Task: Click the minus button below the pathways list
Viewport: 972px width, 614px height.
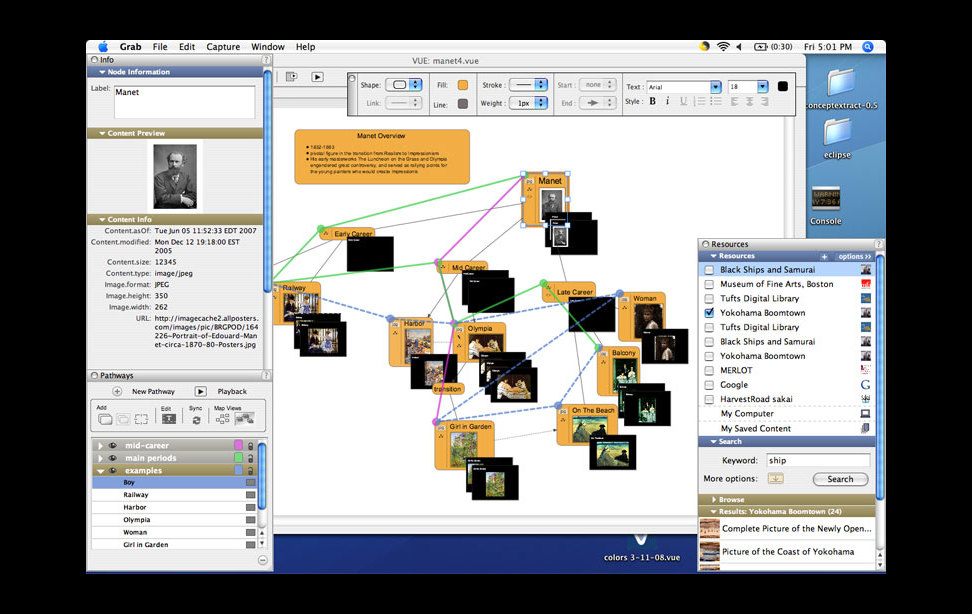Action: (263, 560)
